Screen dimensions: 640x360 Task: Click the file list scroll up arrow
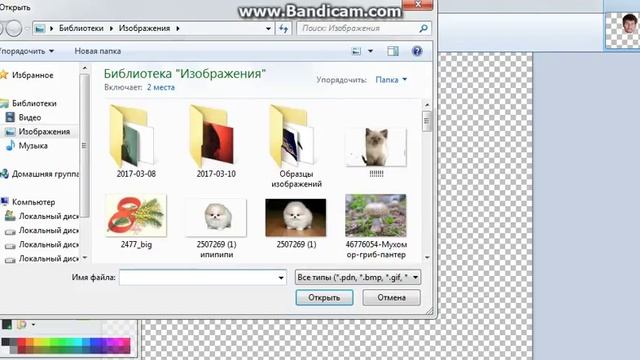427,105
